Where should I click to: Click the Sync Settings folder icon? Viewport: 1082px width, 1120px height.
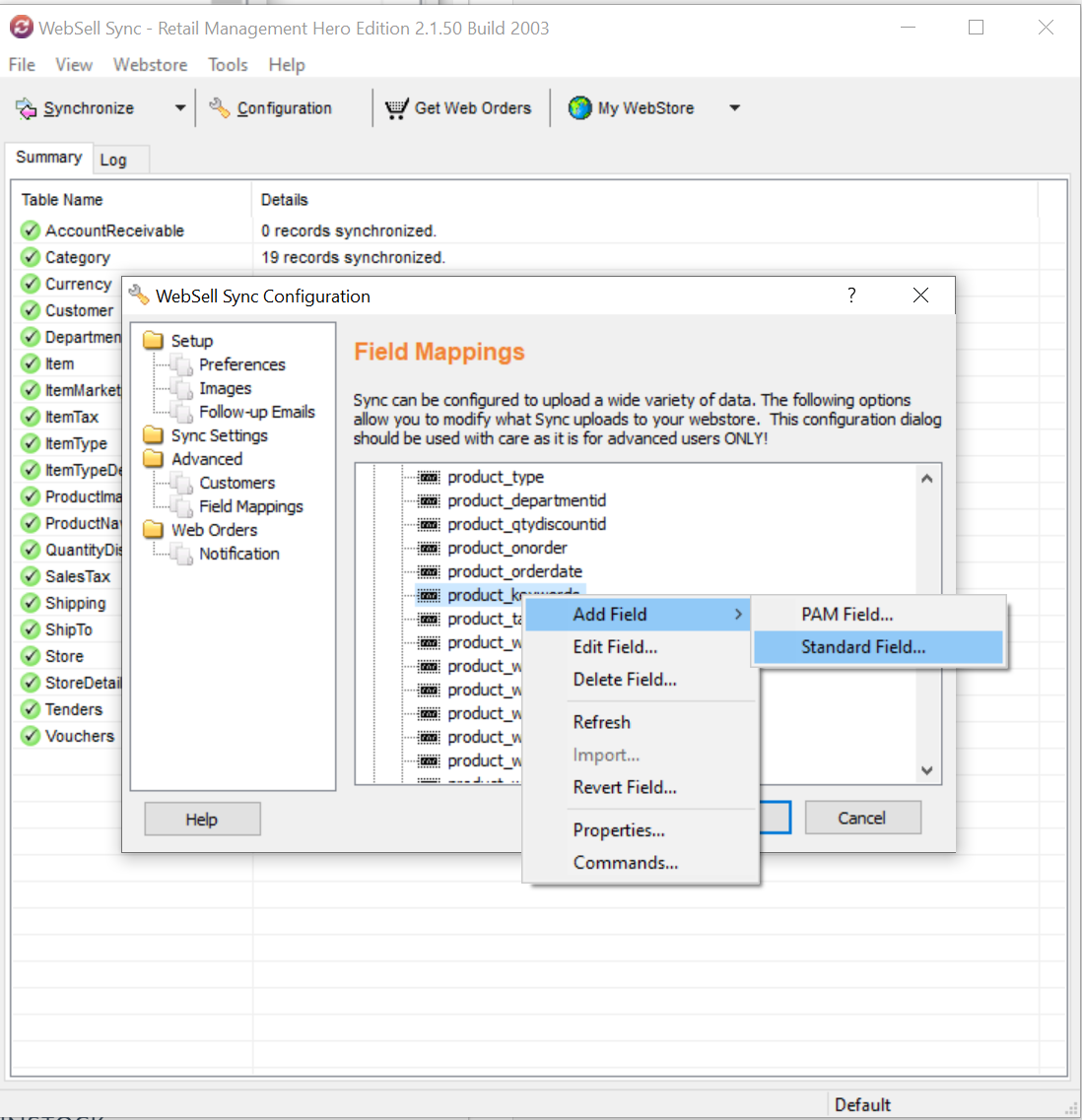tap(153, 435)
